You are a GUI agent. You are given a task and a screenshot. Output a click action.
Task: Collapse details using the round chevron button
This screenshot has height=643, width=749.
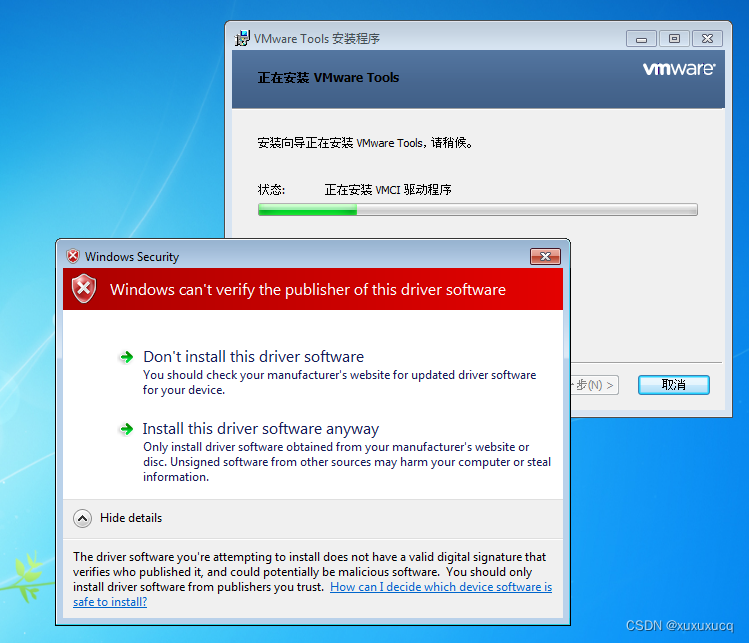[x=83, y=518]
